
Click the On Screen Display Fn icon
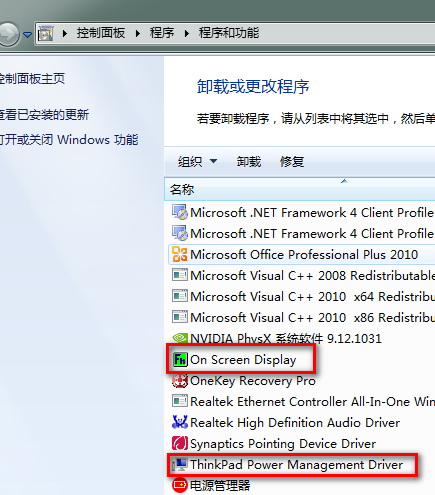(x=180, y=359)
